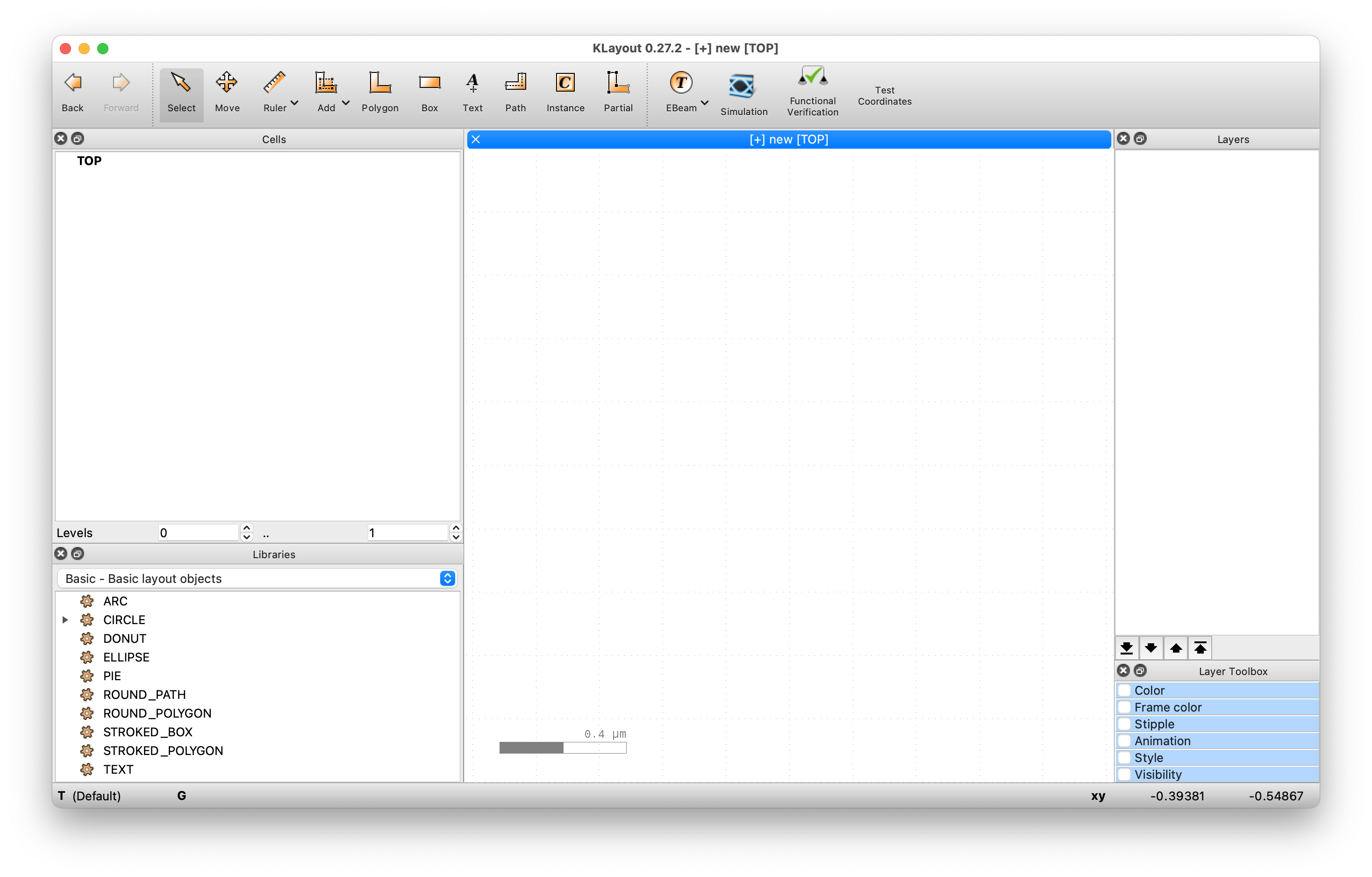Select the Path tool
Viewport: 1372px width, 877px height.
click(x=515, y=91)
